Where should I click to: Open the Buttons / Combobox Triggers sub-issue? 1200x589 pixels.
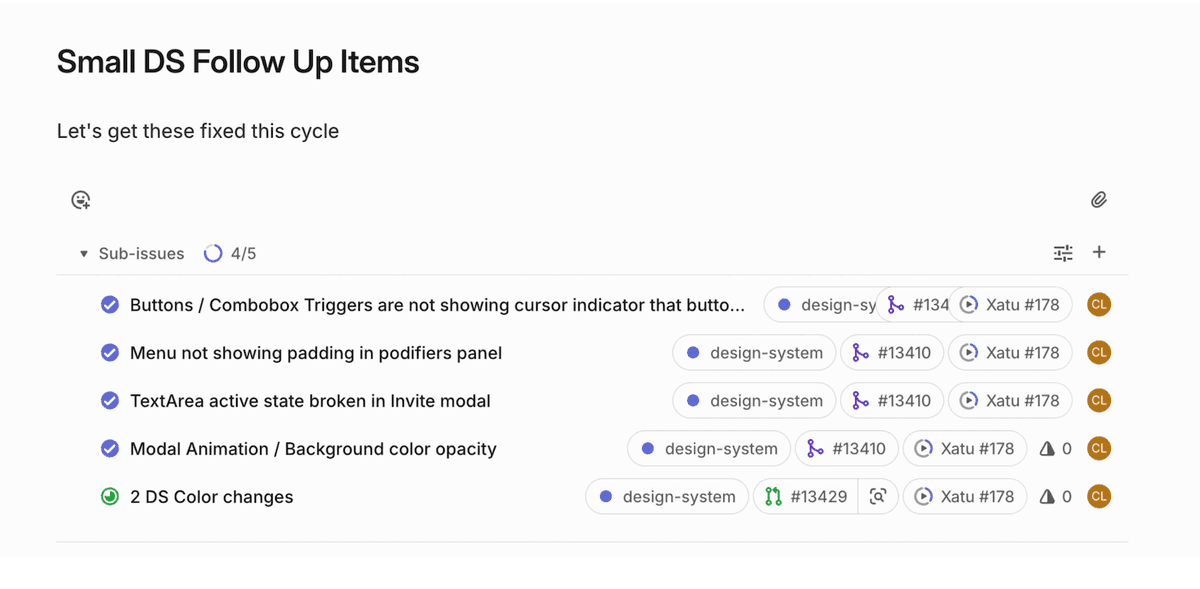[437, 305]
